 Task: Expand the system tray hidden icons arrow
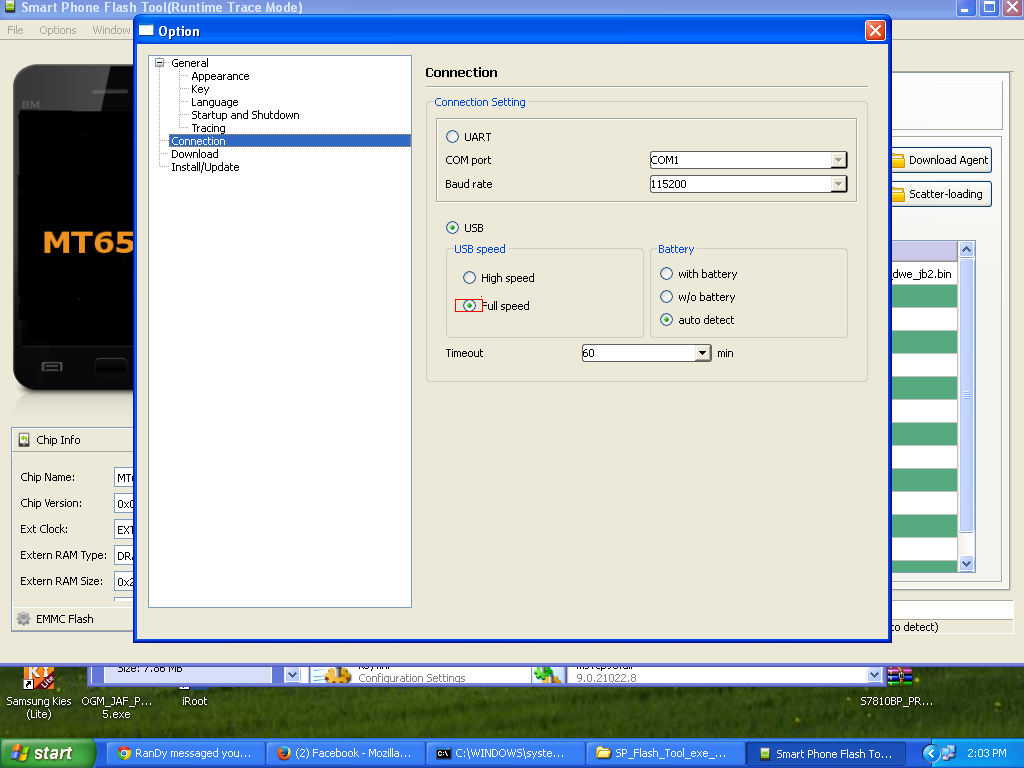[931, 754]
